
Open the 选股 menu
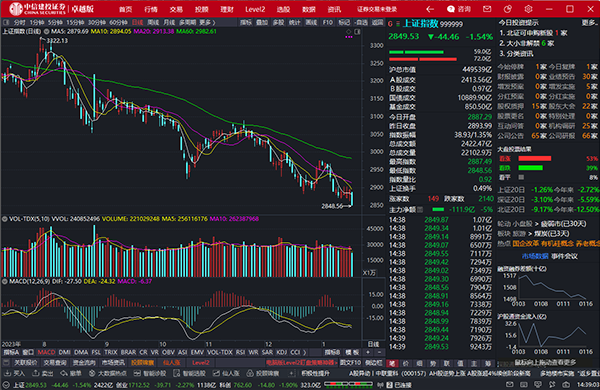283,9
